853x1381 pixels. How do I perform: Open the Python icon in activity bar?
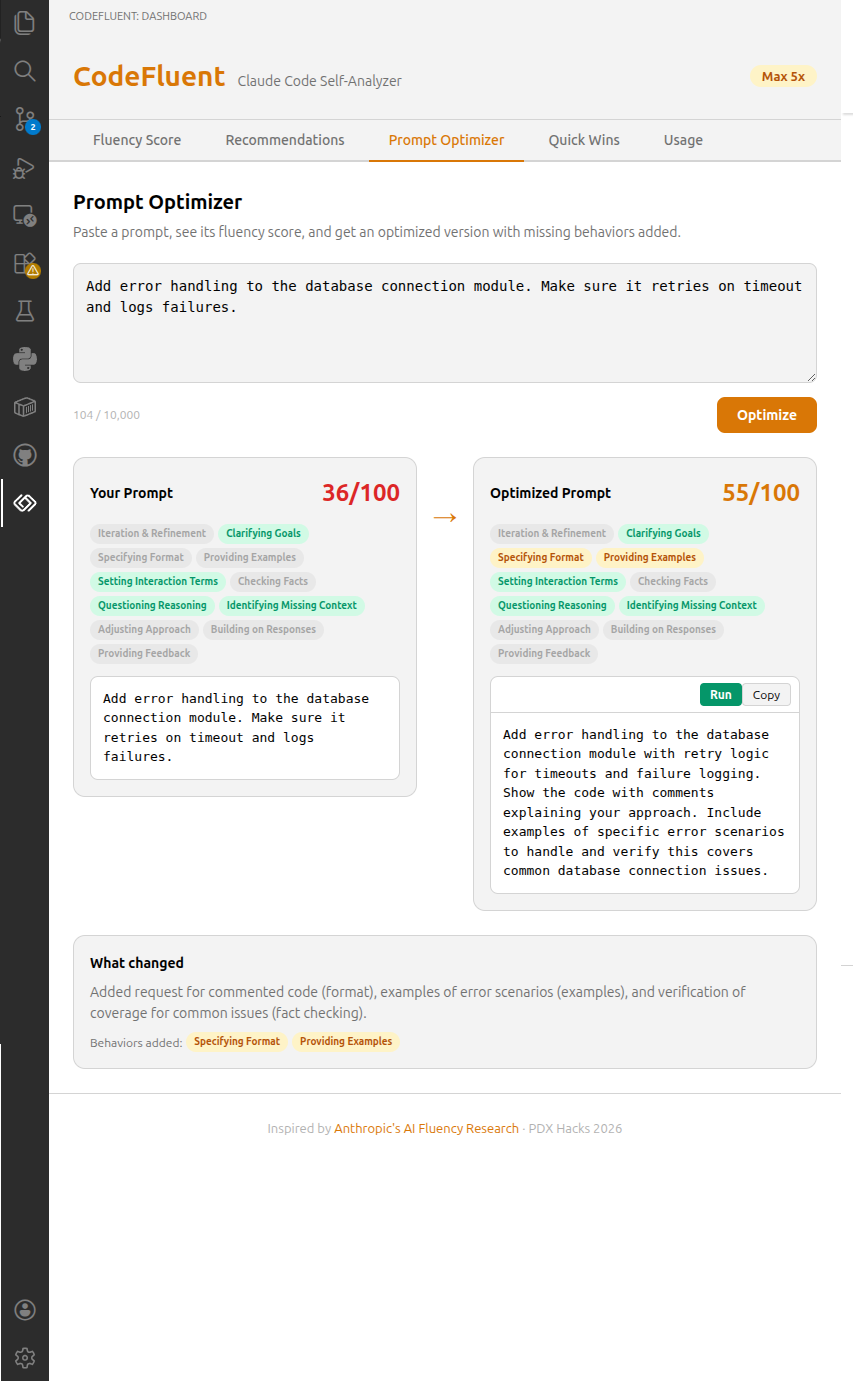coord(24,359)
